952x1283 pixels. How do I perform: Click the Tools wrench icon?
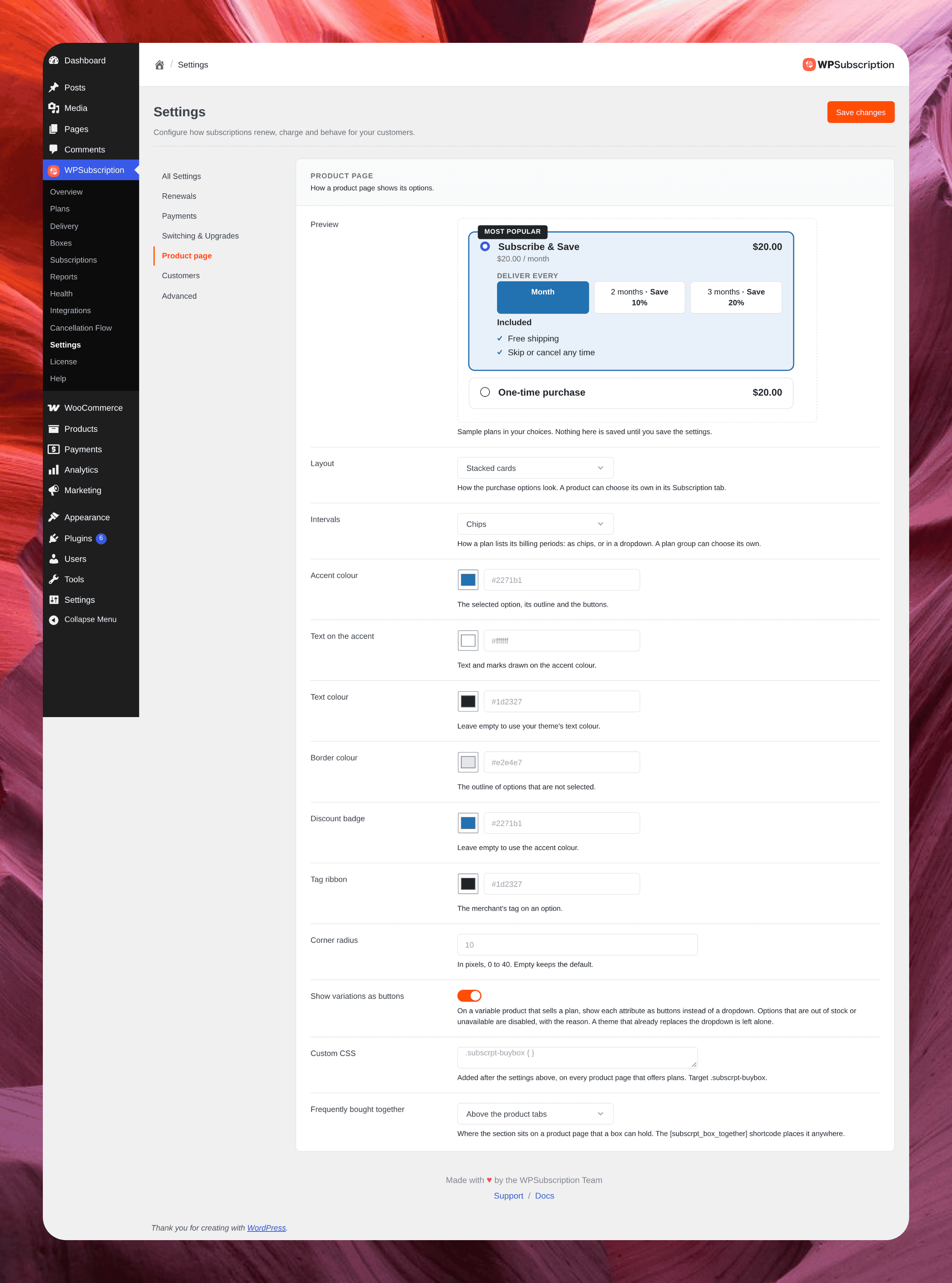[54, 579]
